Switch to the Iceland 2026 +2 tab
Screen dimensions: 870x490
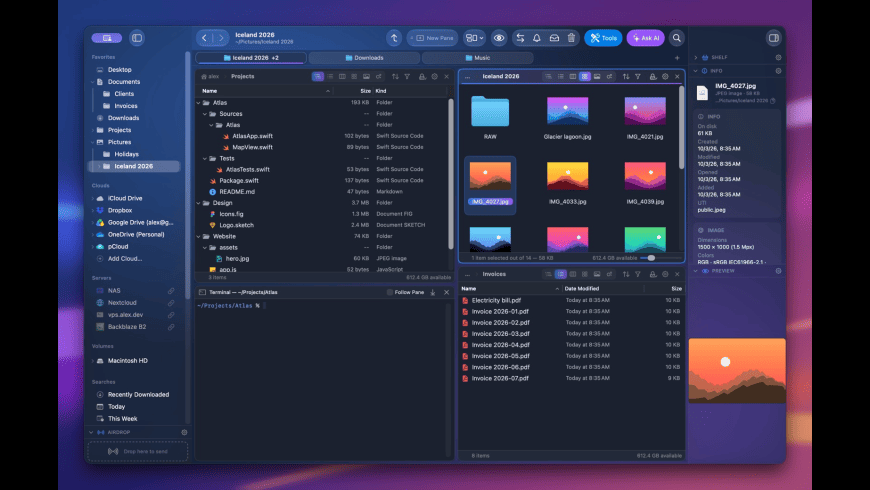251,58
